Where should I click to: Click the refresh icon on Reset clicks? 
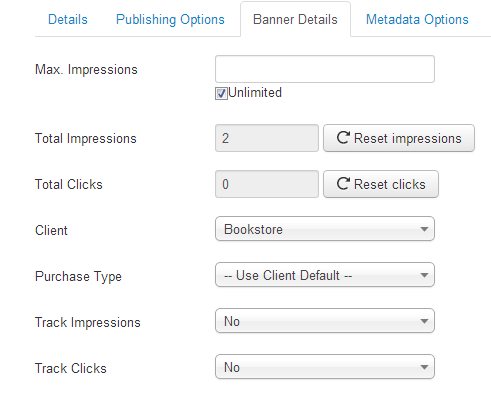pyautogui.click(x=343, y=184)
